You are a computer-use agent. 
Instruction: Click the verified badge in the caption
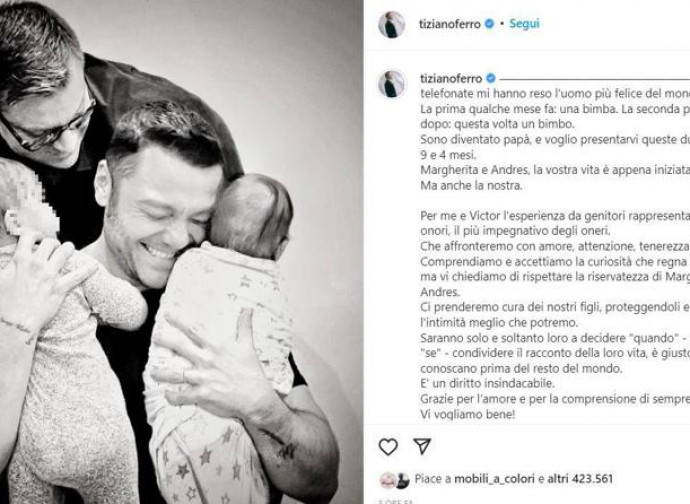point(491,79)
